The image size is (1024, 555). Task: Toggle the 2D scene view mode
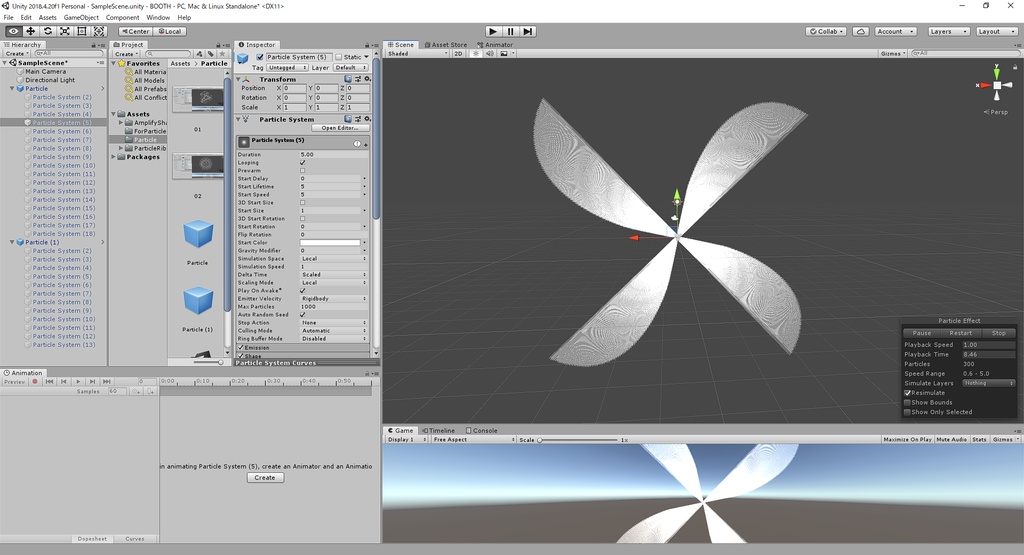click(458, 54)
